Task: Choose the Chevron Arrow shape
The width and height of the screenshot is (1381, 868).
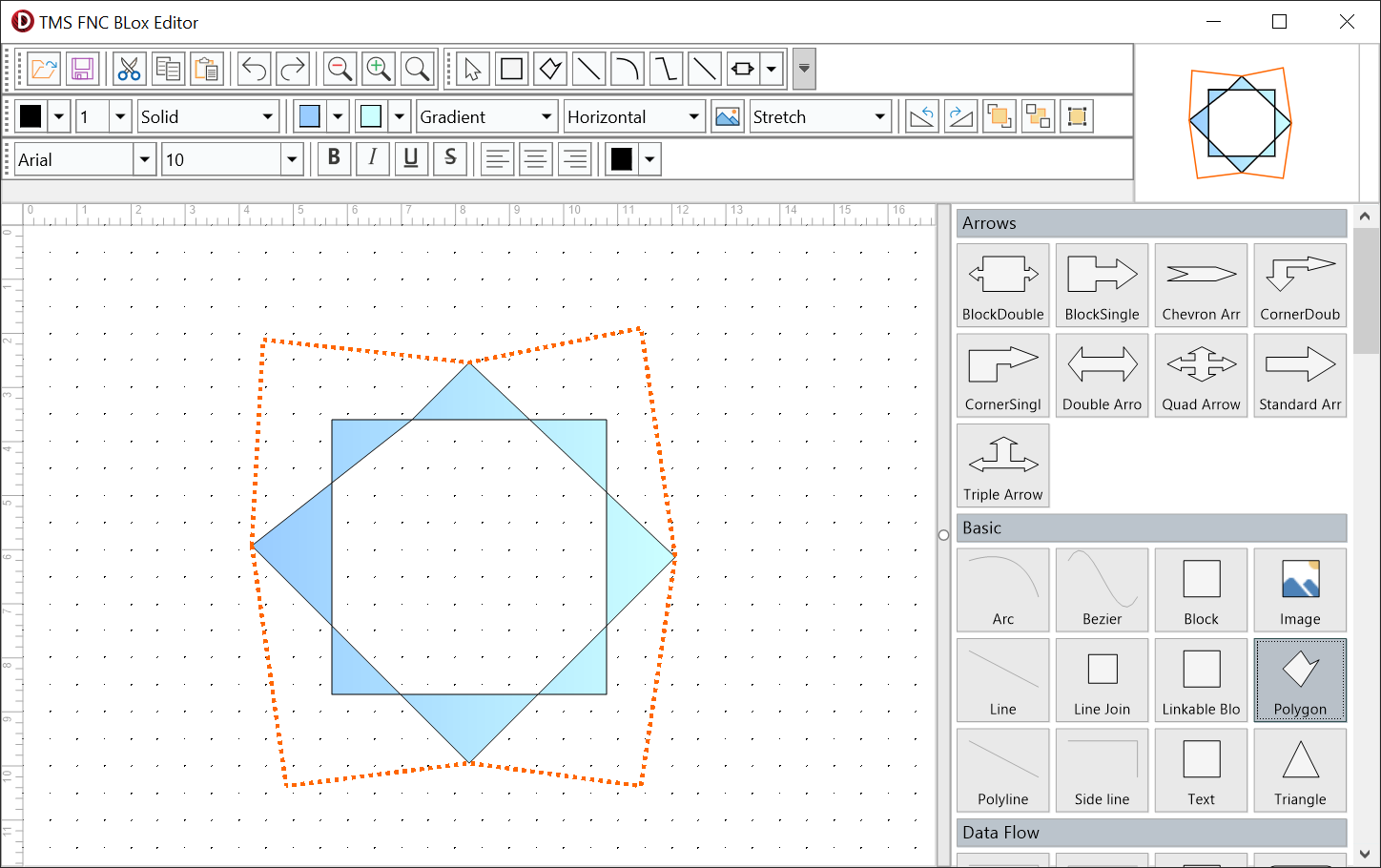Action: coord(1202,285)
